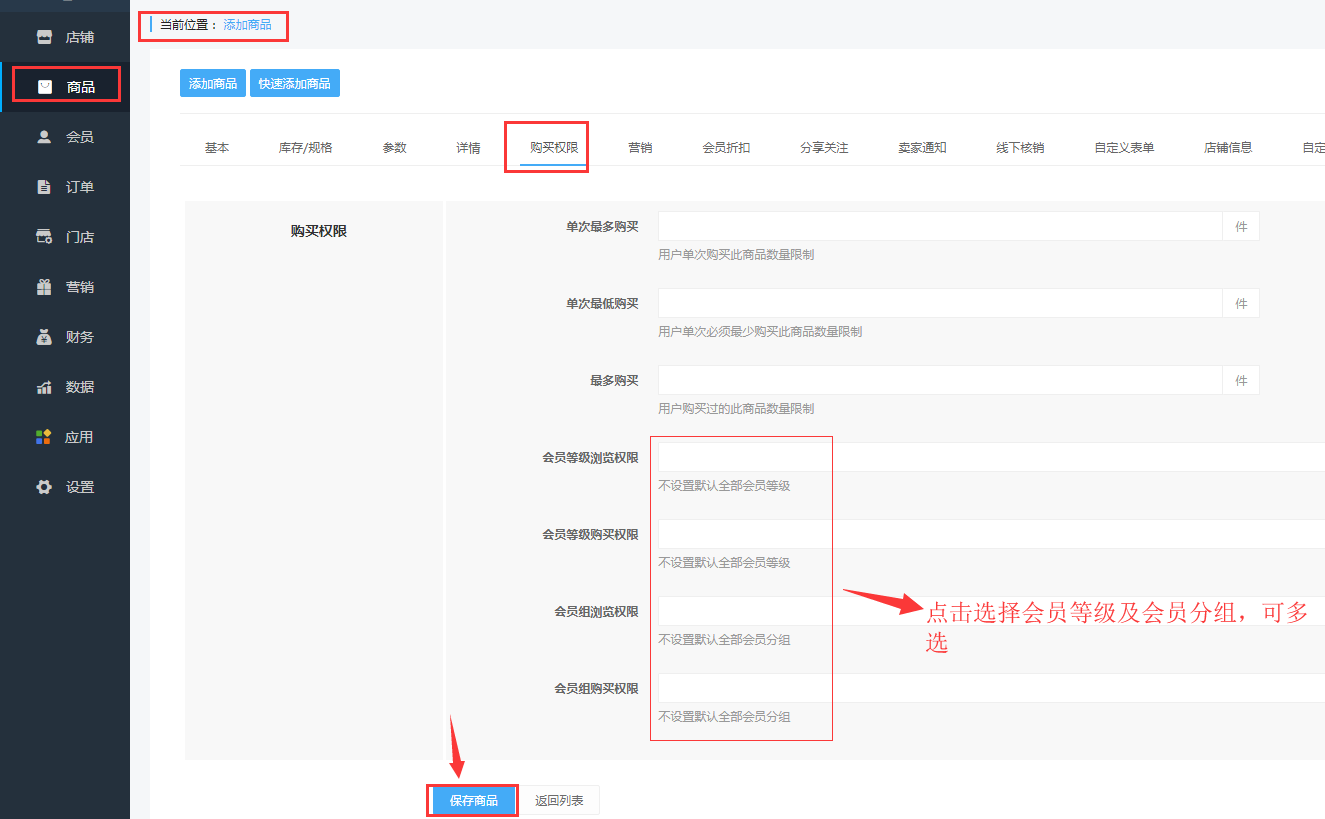Viewport: 1325px width, 819px height.
Task: Click the 添加商品 breadcrumb link
Action: pos(247,24)
